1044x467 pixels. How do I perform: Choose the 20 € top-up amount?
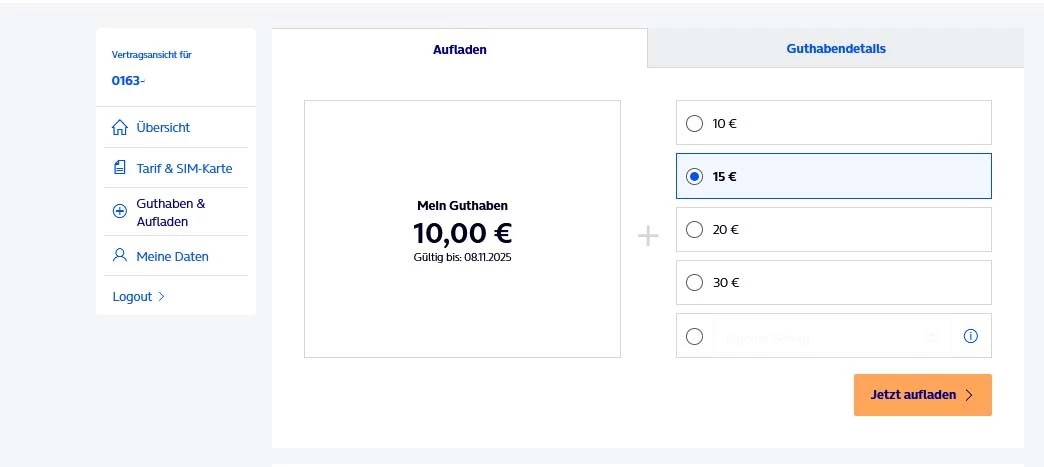[x=695, y=230]
